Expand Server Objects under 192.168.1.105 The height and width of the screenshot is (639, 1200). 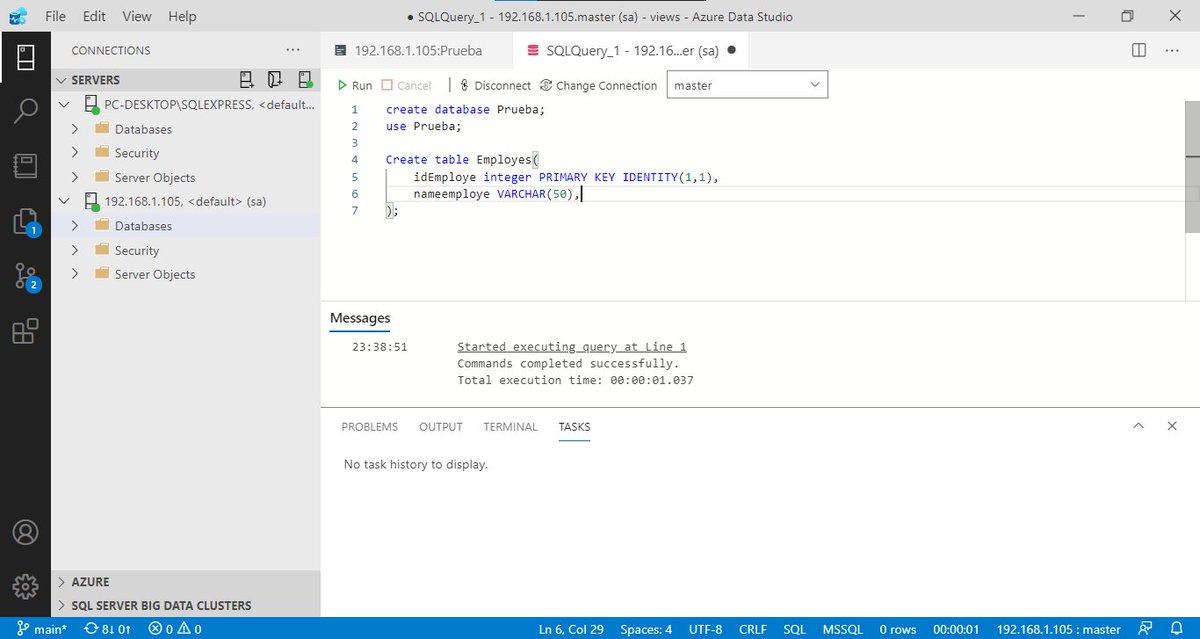(75, 274)
